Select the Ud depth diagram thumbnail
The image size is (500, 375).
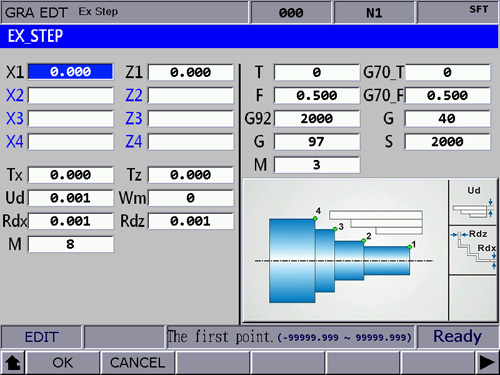(x=473, y=202)
